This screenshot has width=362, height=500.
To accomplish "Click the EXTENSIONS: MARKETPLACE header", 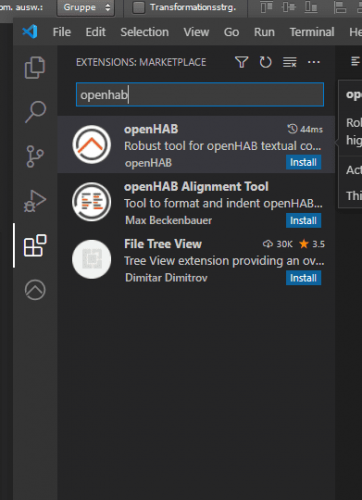I will pyautogui.click(x=141, y=62).
